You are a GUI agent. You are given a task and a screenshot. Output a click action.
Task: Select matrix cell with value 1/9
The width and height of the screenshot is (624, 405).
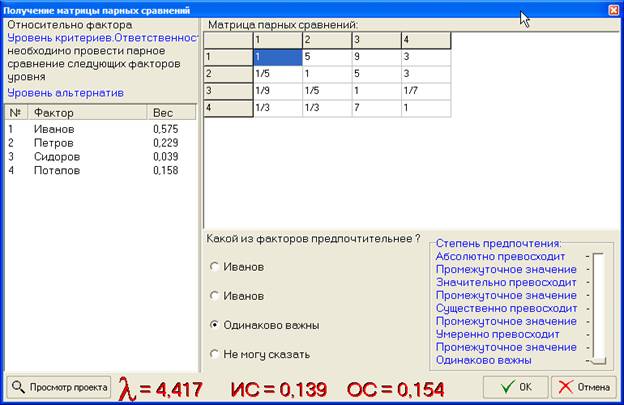(x=278, y=91)
